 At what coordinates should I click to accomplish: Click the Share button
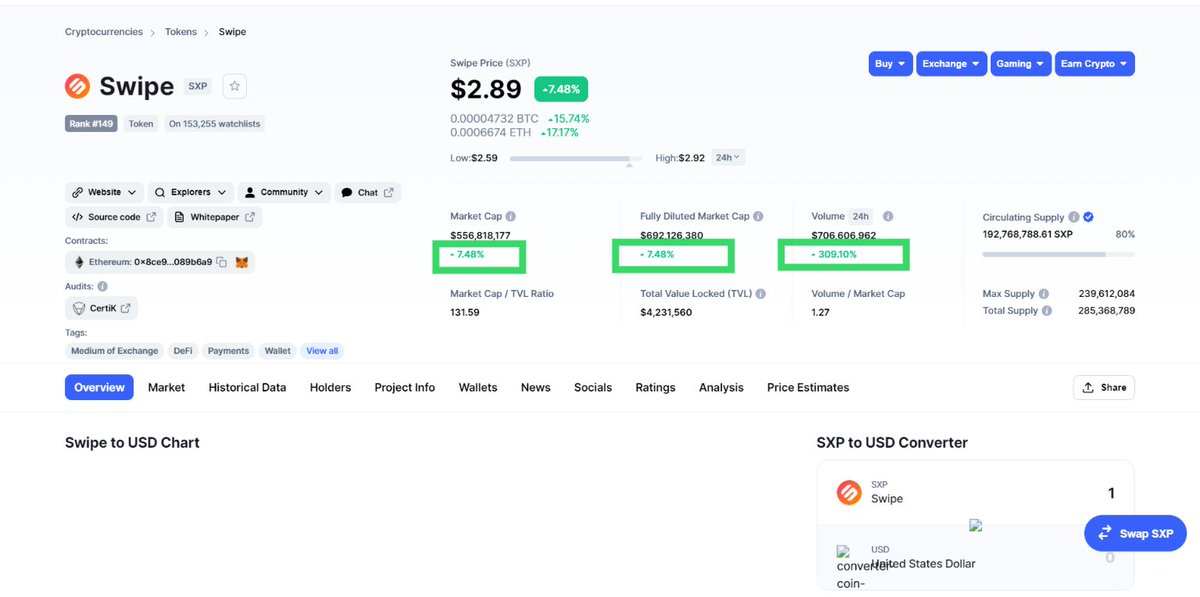point(1103,387)
